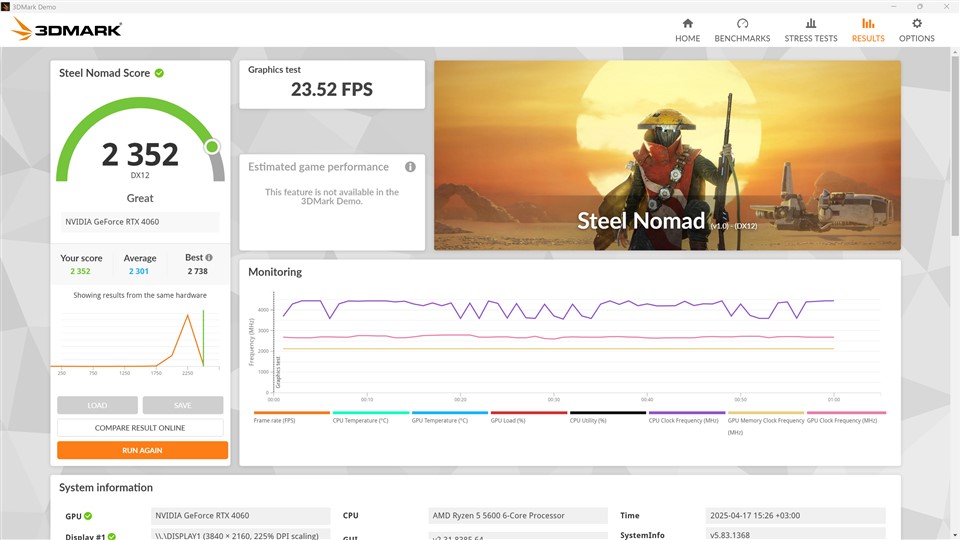Click Compare Result Online
This screenshot has height=540, width=960.
tap(142, 428)
